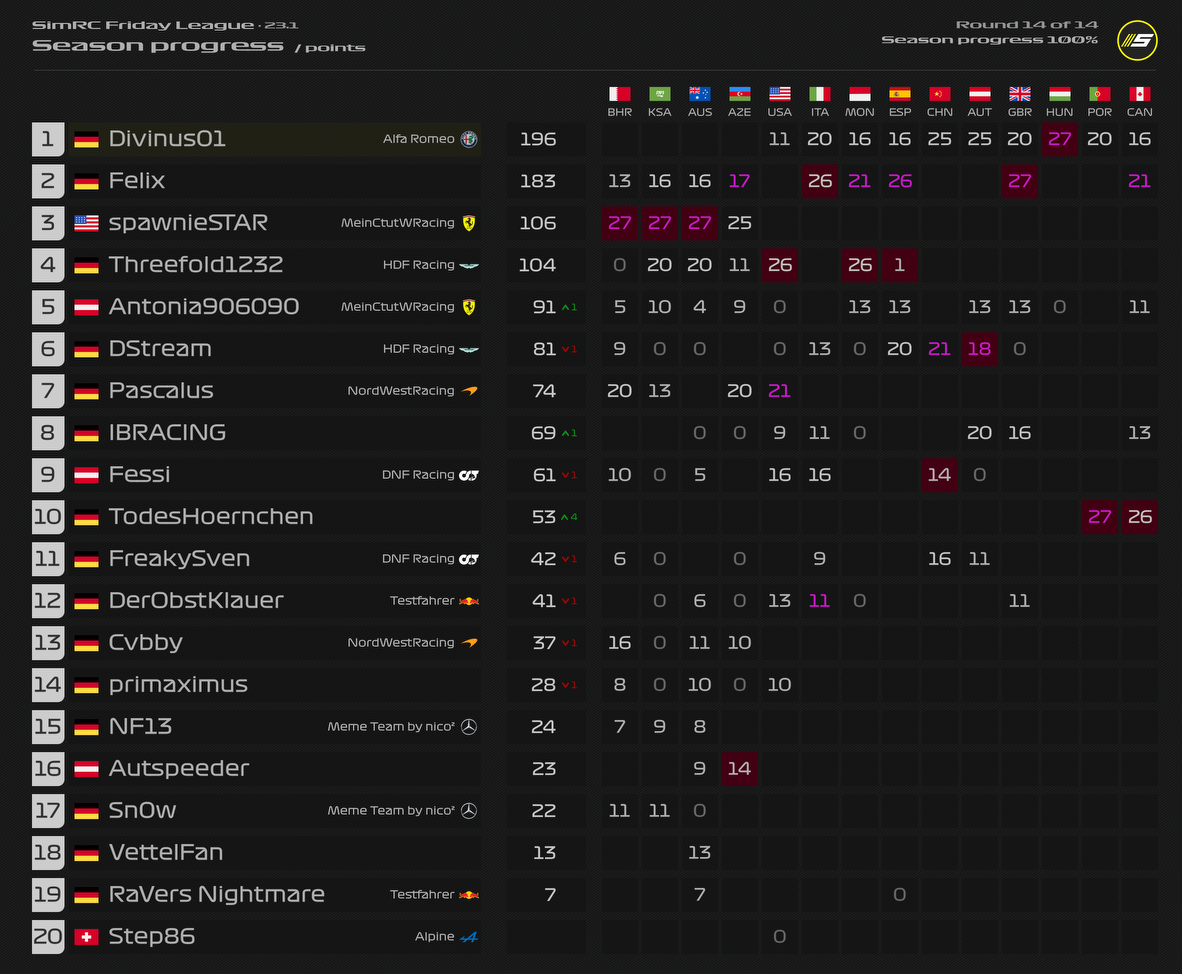Screen dimensions: 1182x974
Task: Click the Mercedes logo in NF13 row
Action: click(469, 727)
